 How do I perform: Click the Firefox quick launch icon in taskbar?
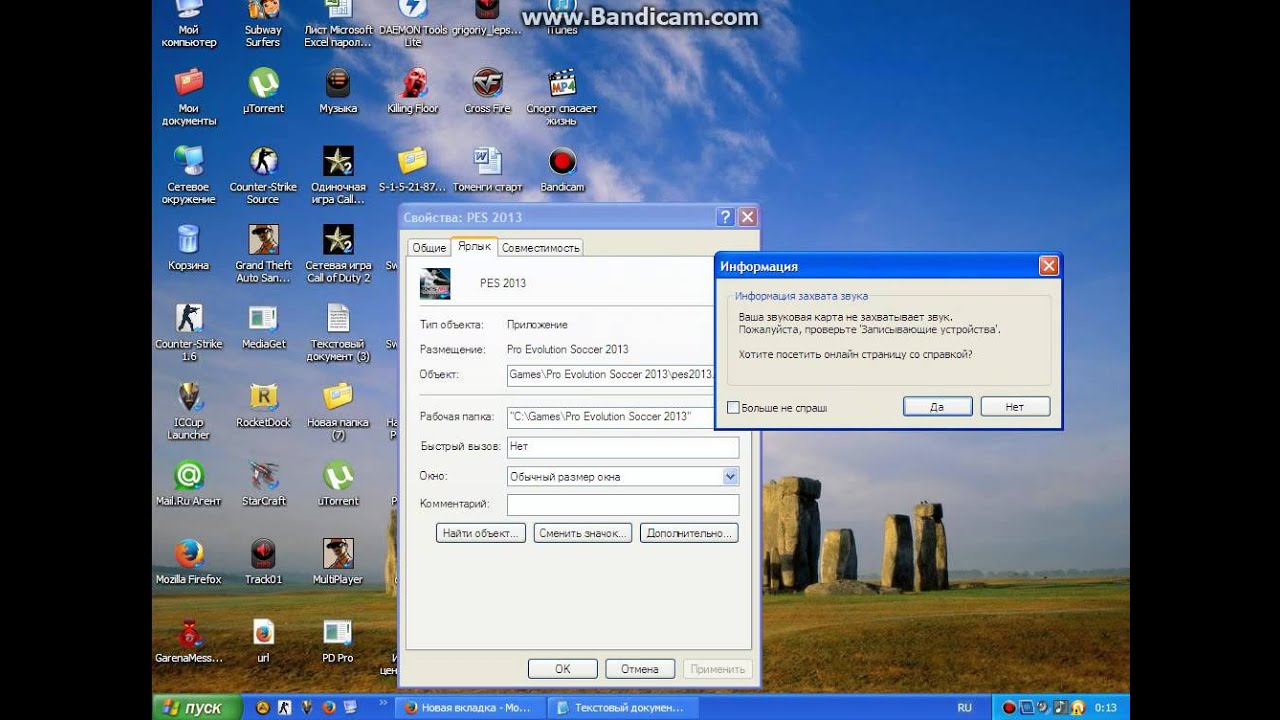coord(329,707)
